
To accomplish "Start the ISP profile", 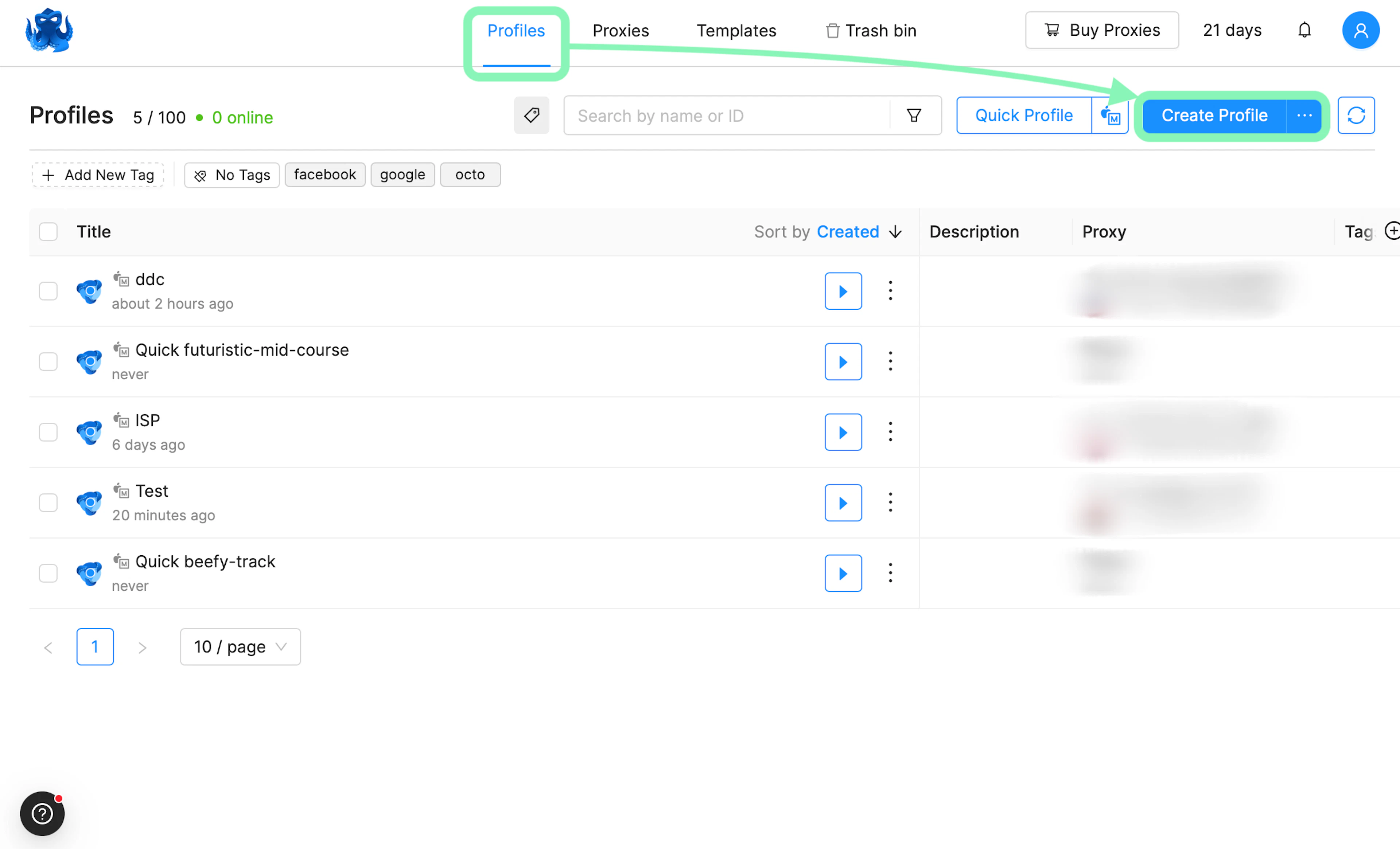I will pos(843,432).
